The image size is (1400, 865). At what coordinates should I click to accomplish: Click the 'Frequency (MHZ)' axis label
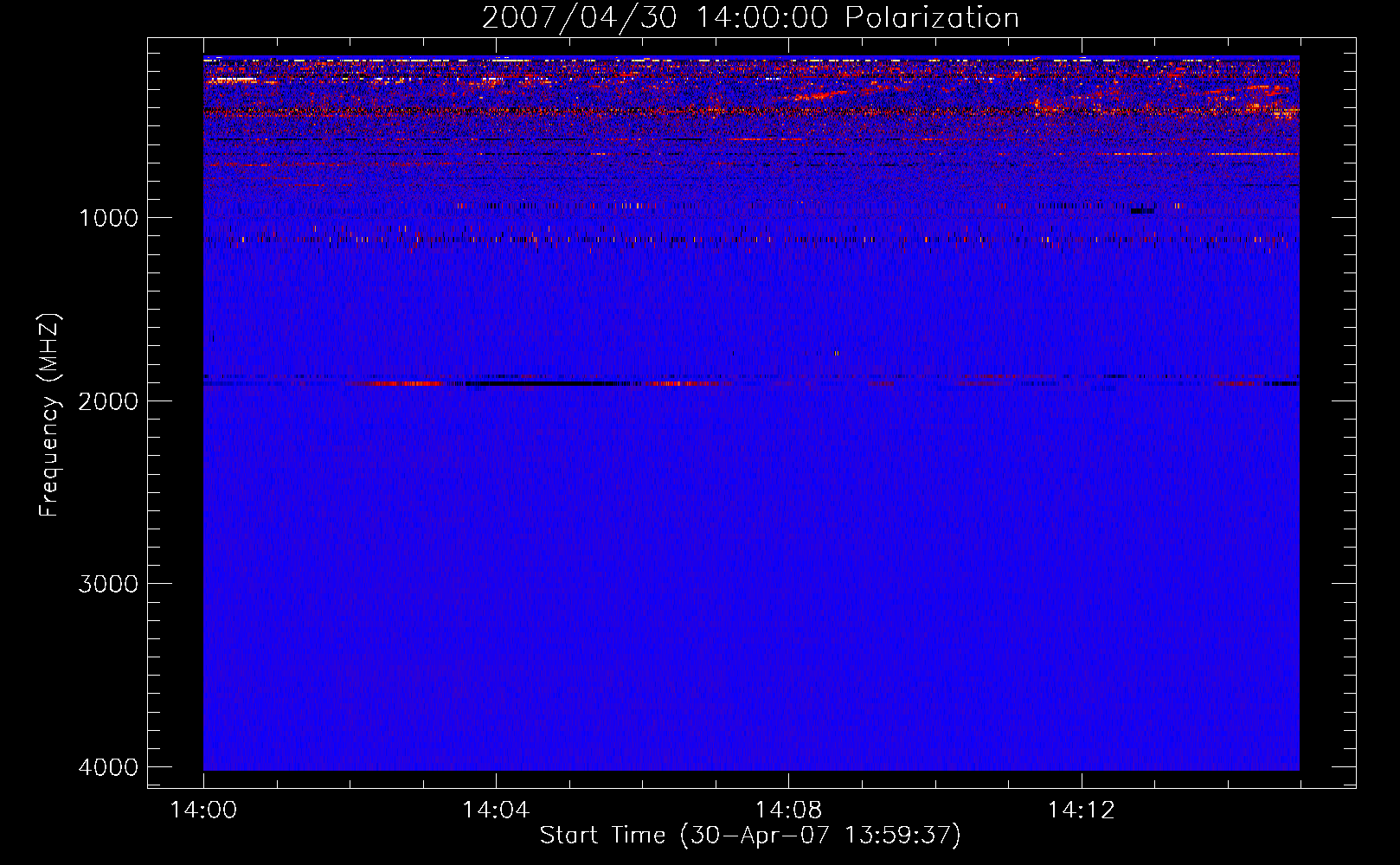[49, 415]
